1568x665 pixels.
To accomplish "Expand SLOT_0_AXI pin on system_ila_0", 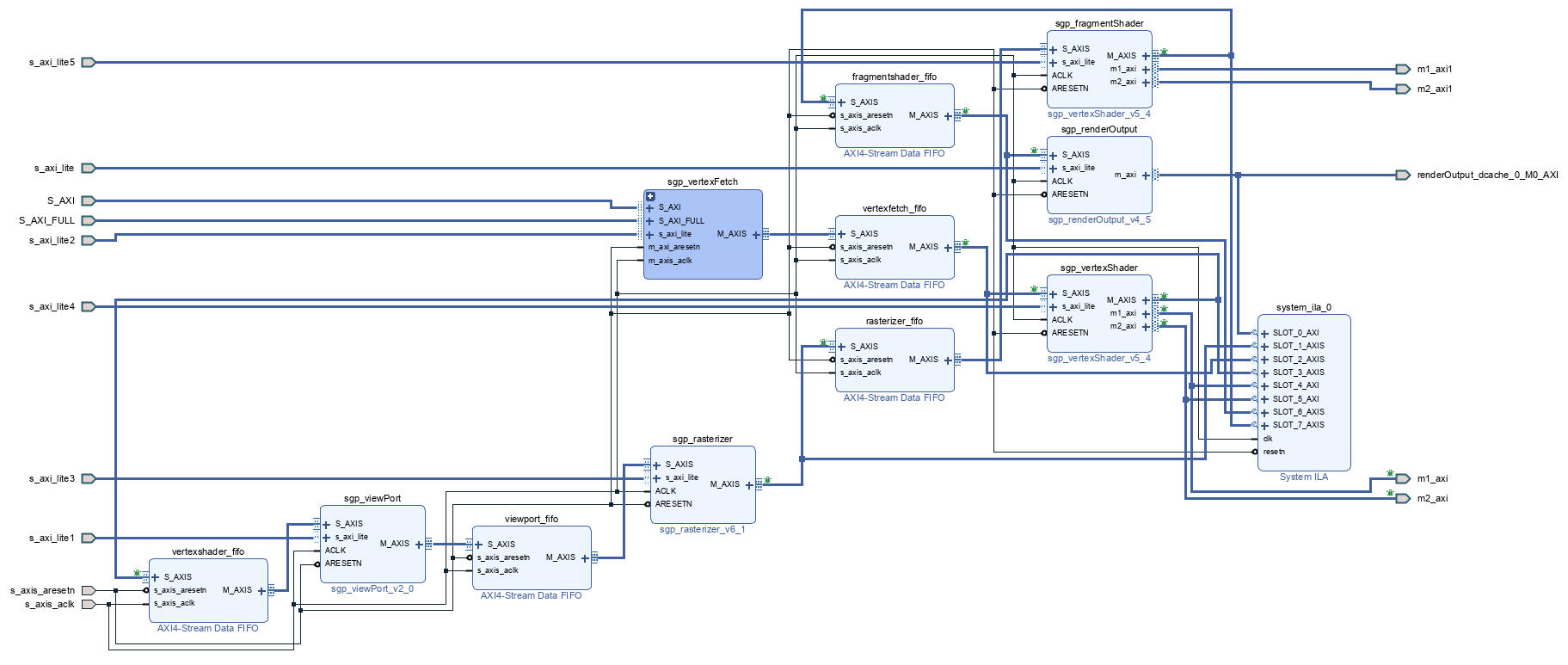I will pos(1264,333).
